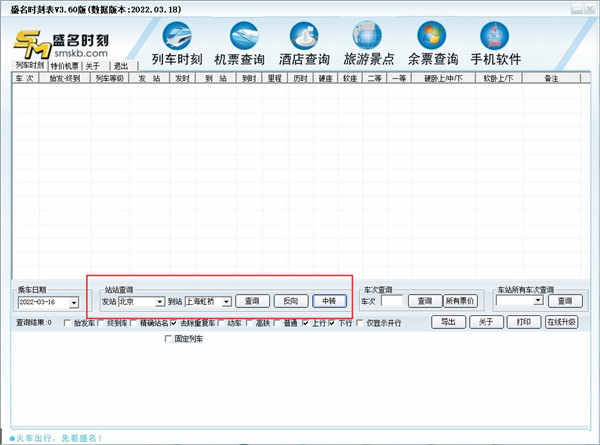Click the 到站 column header
This screenshot has width=600, height=445.
(x=216, y=78)
